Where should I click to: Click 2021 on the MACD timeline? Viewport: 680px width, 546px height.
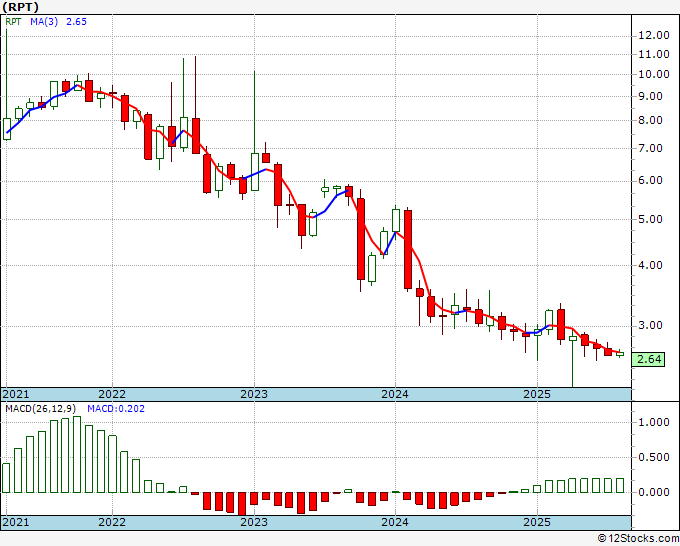16,522
